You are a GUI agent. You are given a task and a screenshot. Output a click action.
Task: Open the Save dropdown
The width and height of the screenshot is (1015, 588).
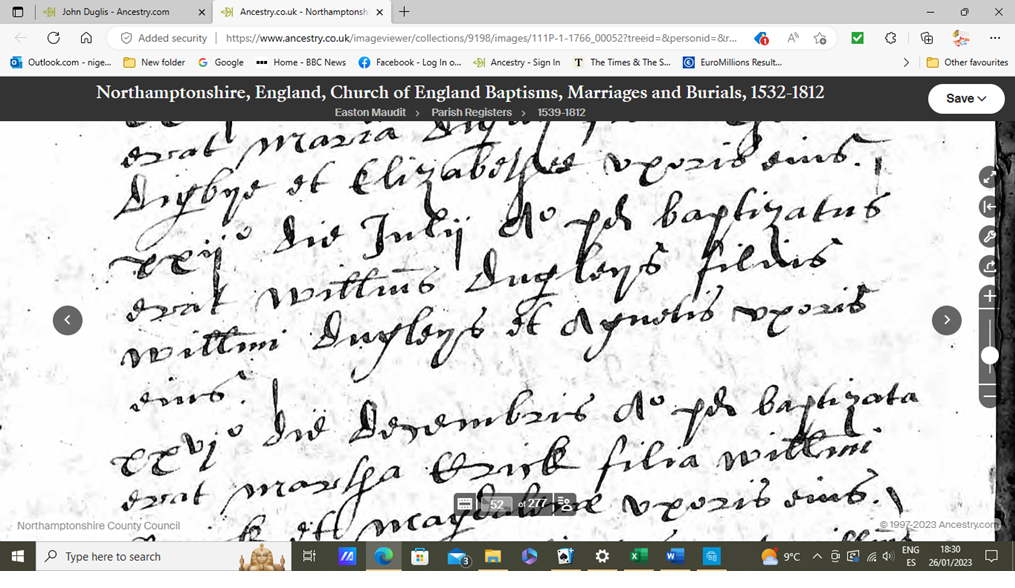point(965,99)
